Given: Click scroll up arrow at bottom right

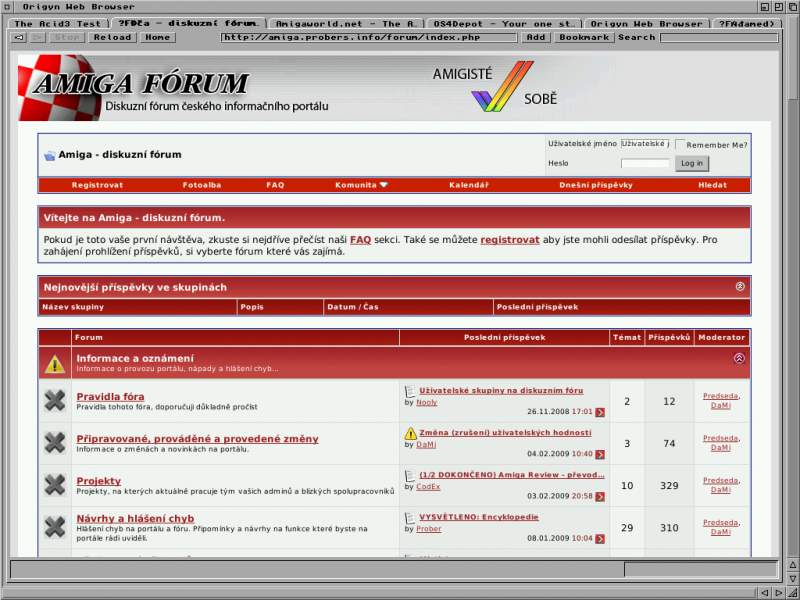Looking at the screenshot, I should 792,565.
